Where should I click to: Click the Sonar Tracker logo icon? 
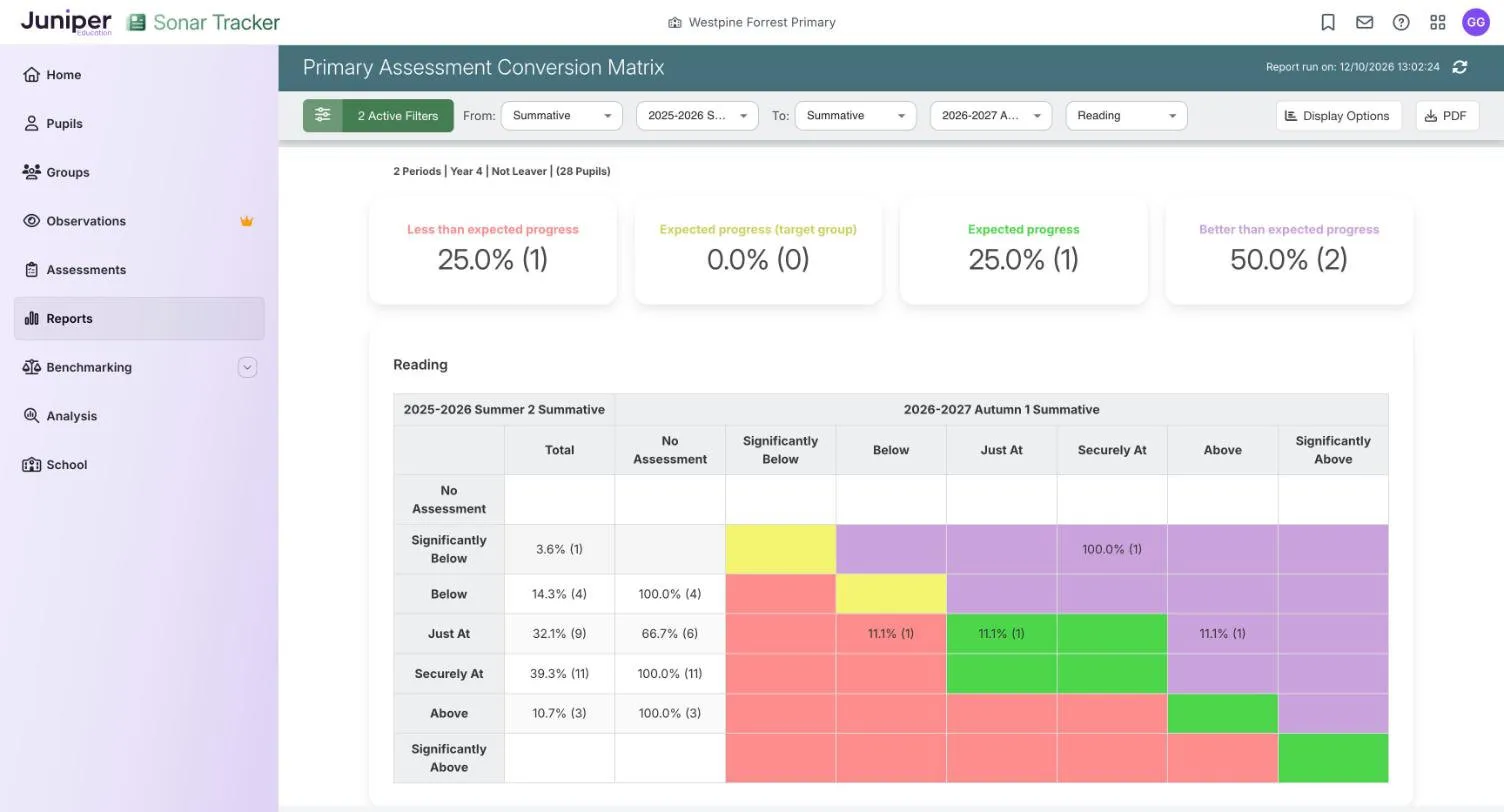136,22
